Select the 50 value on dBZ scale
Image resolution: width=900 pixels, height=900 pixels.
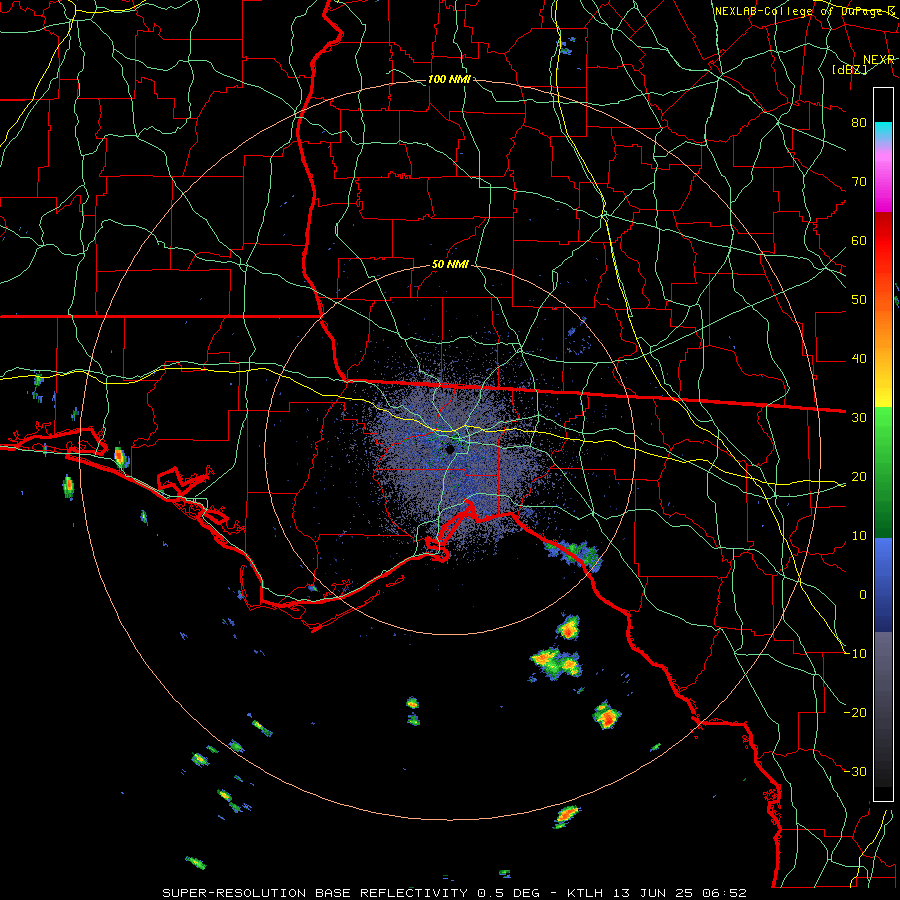pyautogui.click(x=859, y=300)
